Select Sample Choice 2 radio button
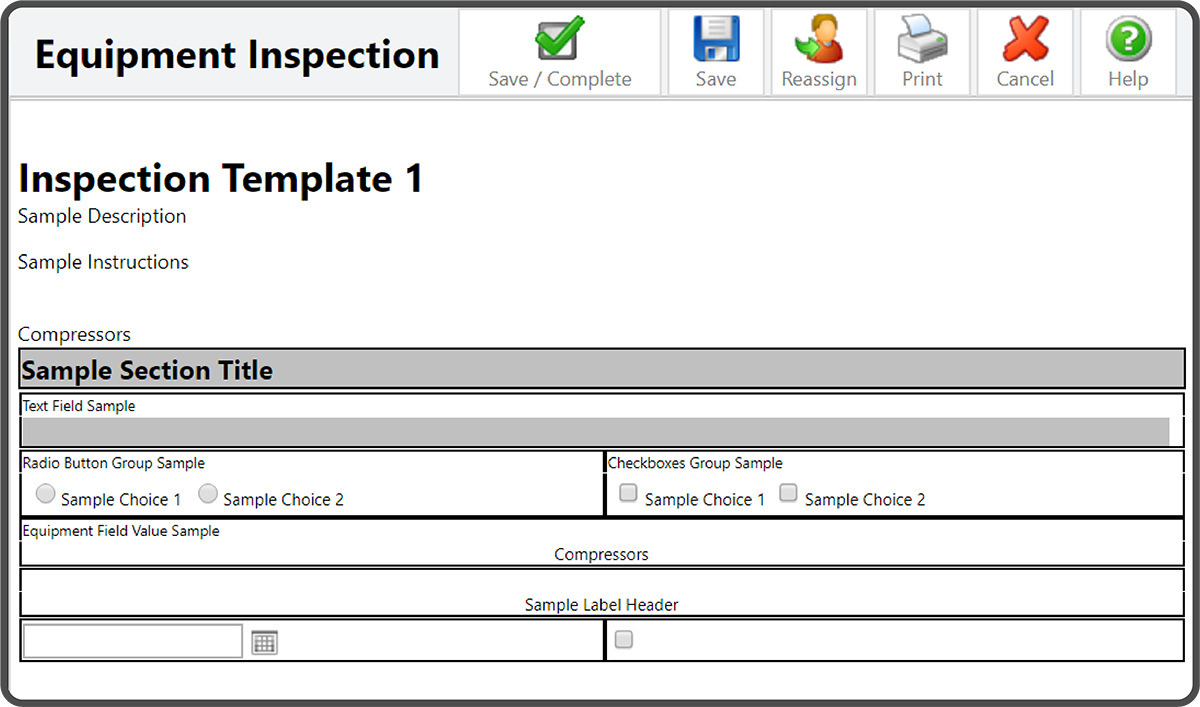 (x=208, y=493)
